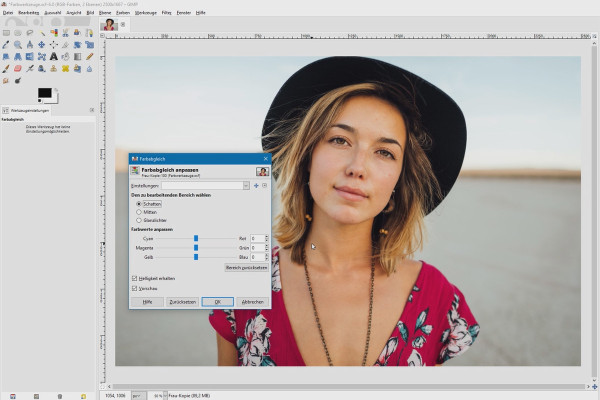This screenshot has width=600, height=400.
Task: Open the settings menu icon beside the plus
Action: pyautogui.click(x=264, y=186)
